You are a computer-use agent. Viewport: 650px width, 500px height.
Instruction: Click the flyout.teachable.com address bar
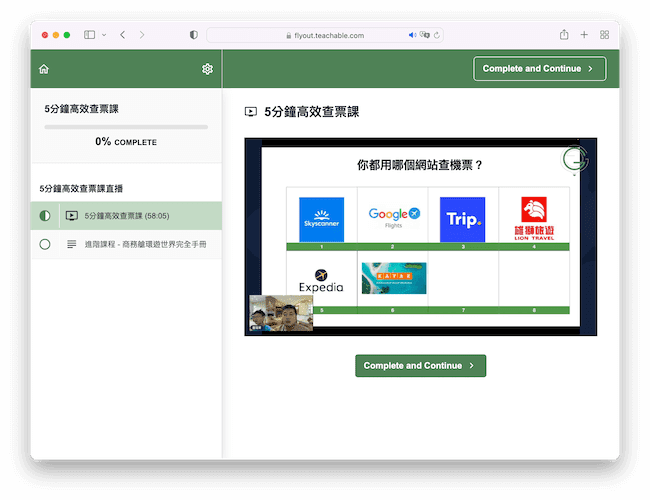point(325,35)
